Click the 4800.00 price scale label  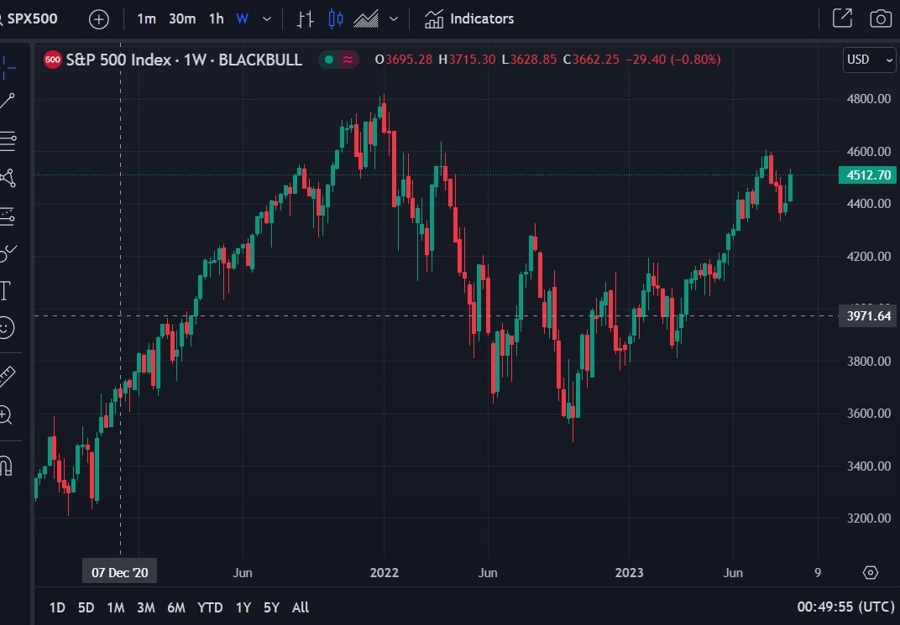point(869,99)
